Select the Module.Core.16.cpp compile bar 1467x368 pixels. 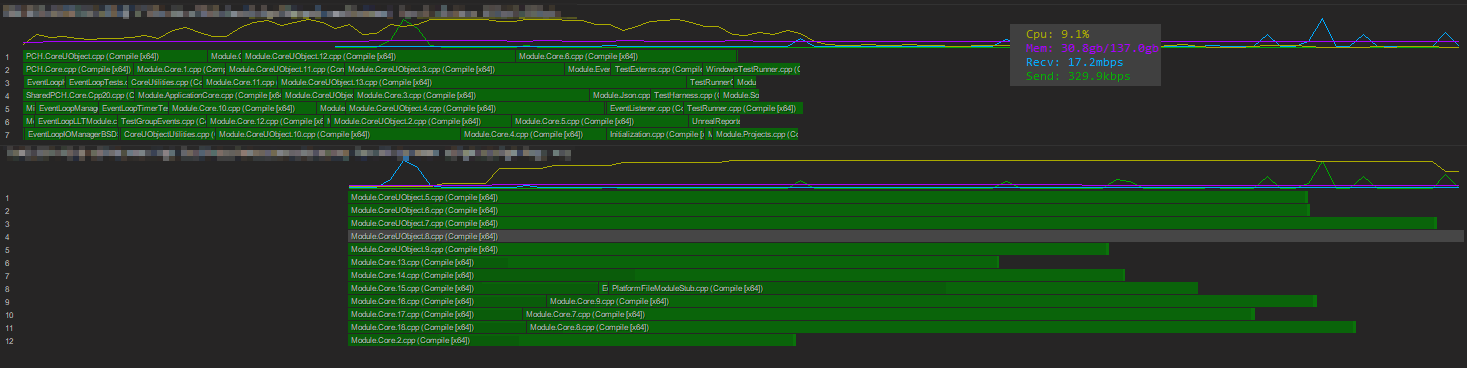click(448, 301)
